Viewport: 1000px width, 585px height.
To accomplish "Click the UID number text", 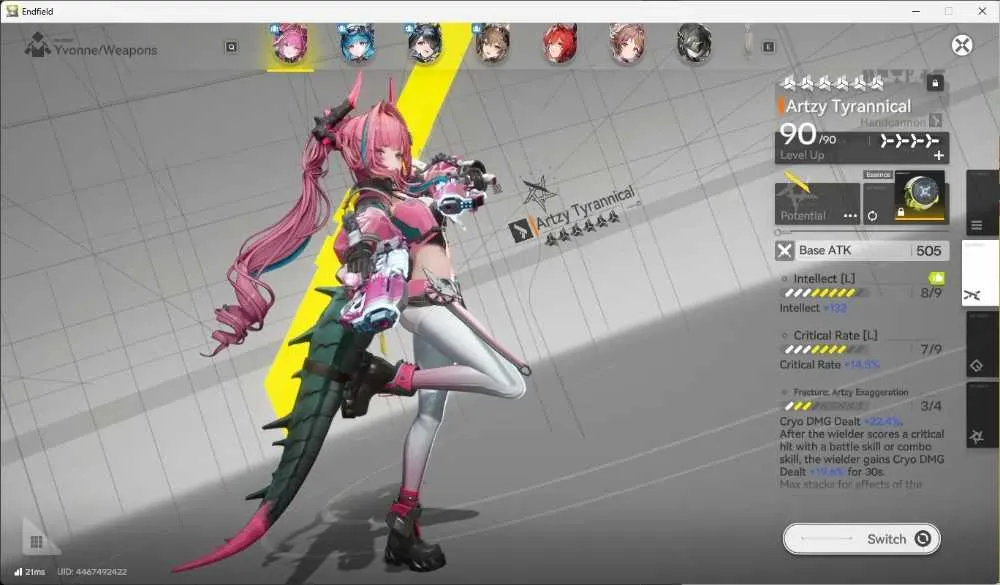I will coord(92,572).
